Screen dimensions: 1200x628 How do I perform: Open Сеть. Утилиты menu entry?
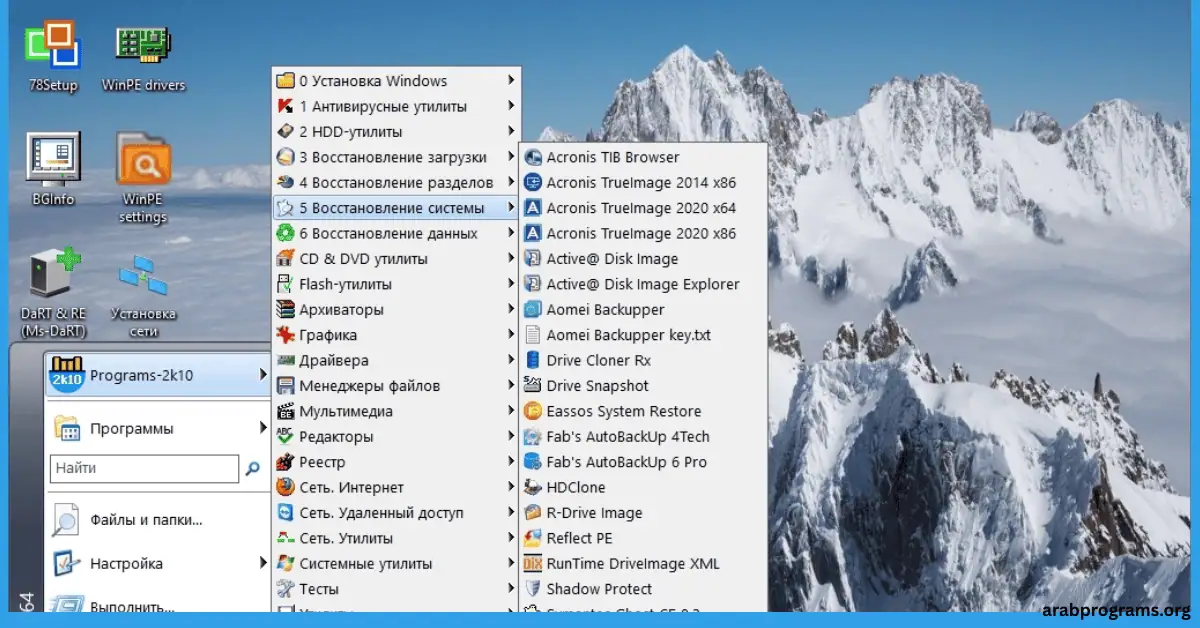396,538
